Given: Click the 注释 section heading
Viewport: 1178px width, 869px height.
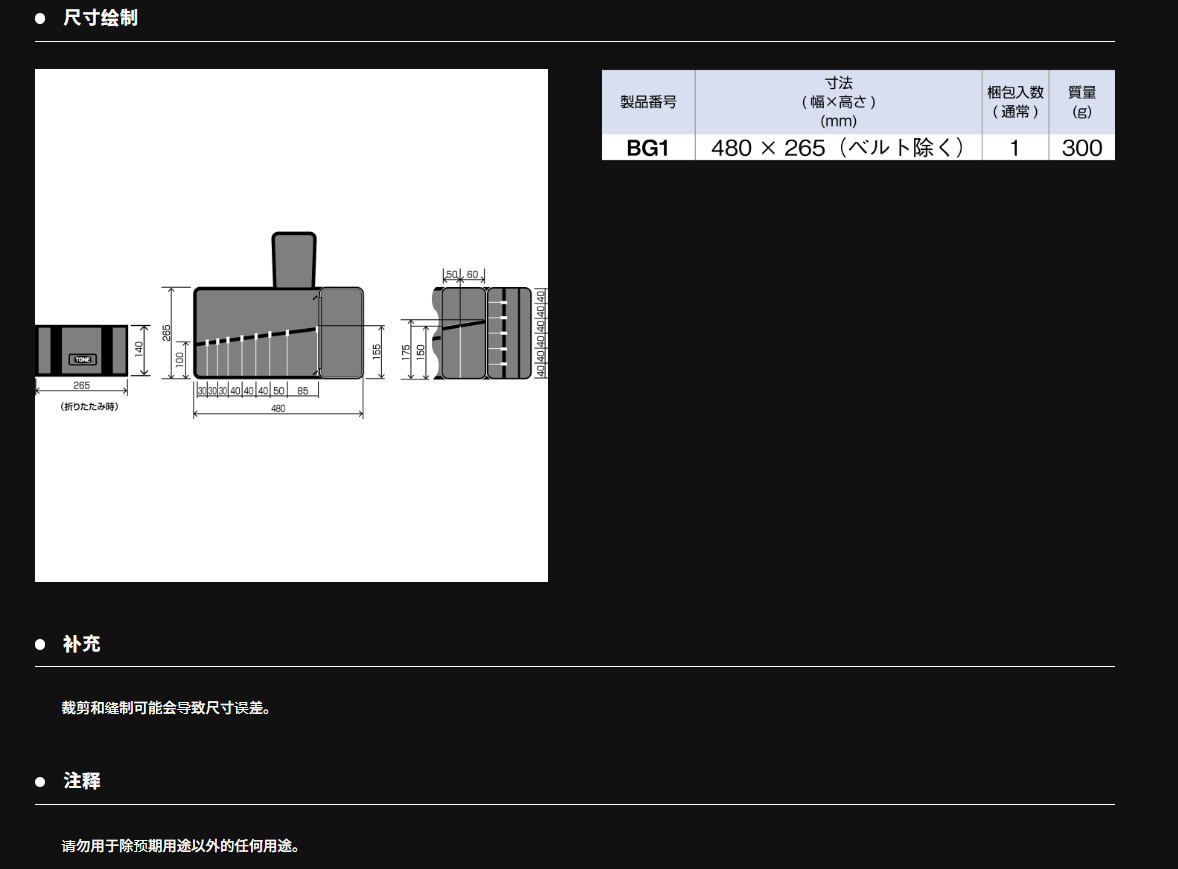Looking at the screenshot, I should pyautogui.click(x=82, y=781).
